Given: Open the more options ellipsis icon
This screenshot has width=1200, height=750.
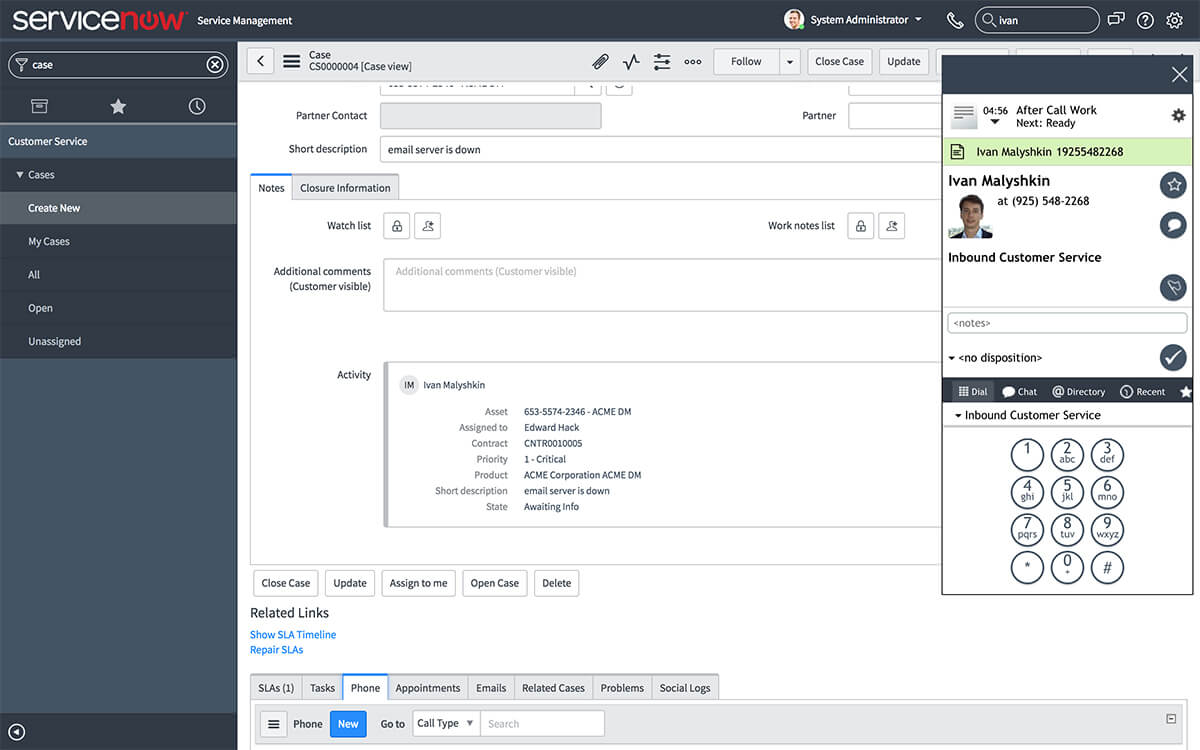Looking at the screenshot, I should click(x=693, y=61).
